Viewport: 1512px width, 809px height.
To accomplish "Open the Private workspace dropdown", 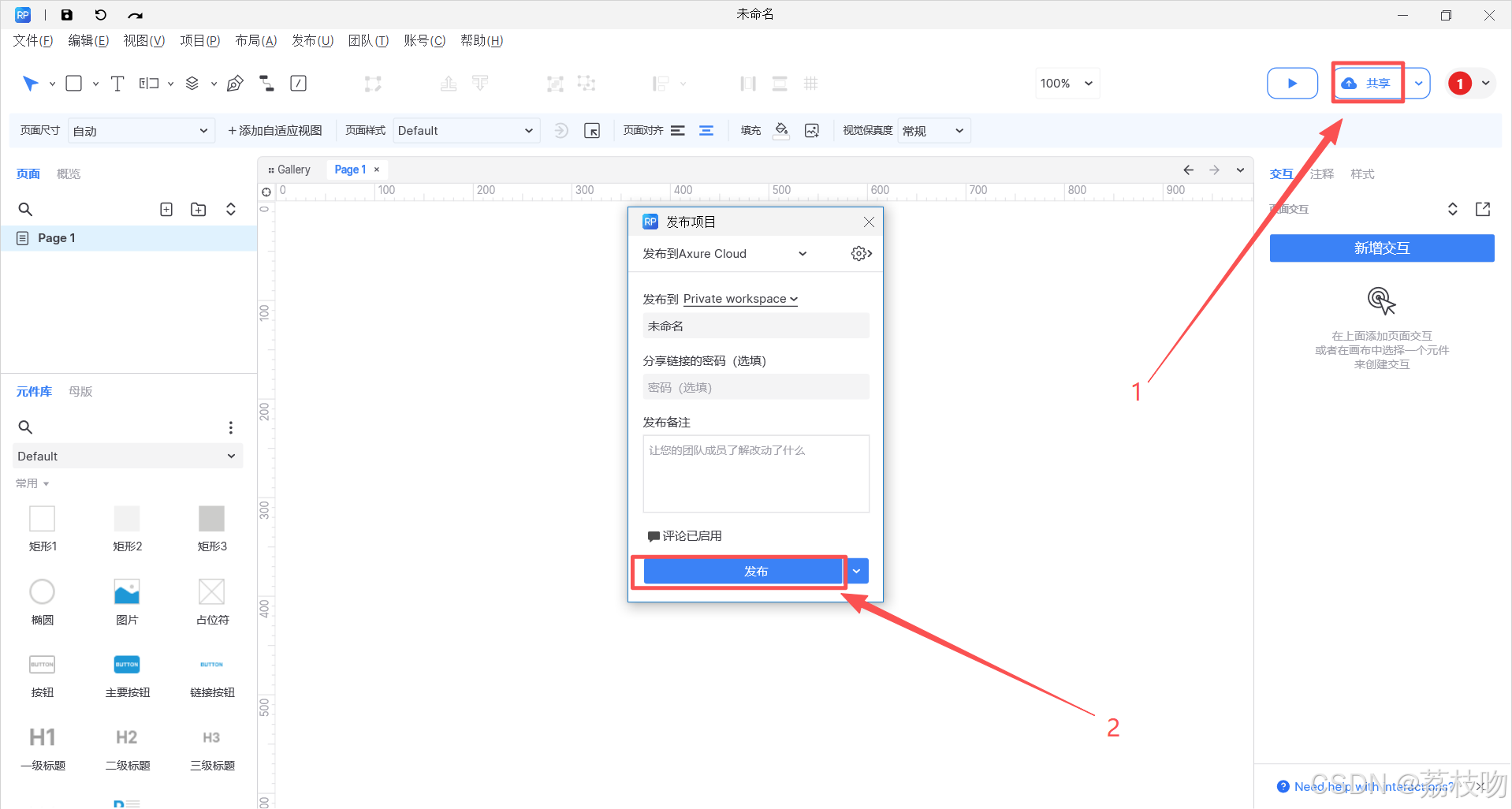I will pyautogui.click(x=740, y=299).
